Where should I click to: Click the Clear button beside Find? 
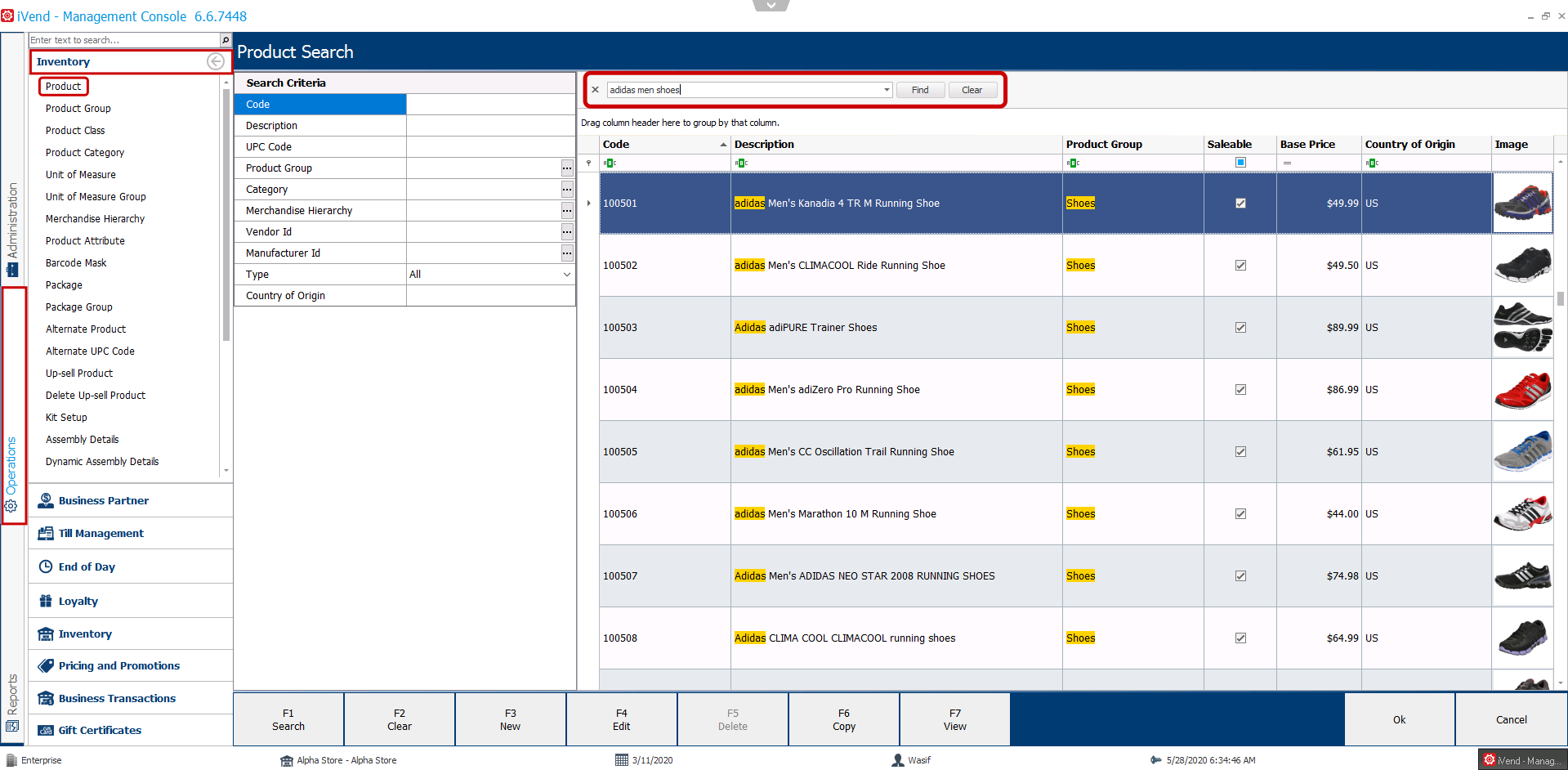click(972, 90)
